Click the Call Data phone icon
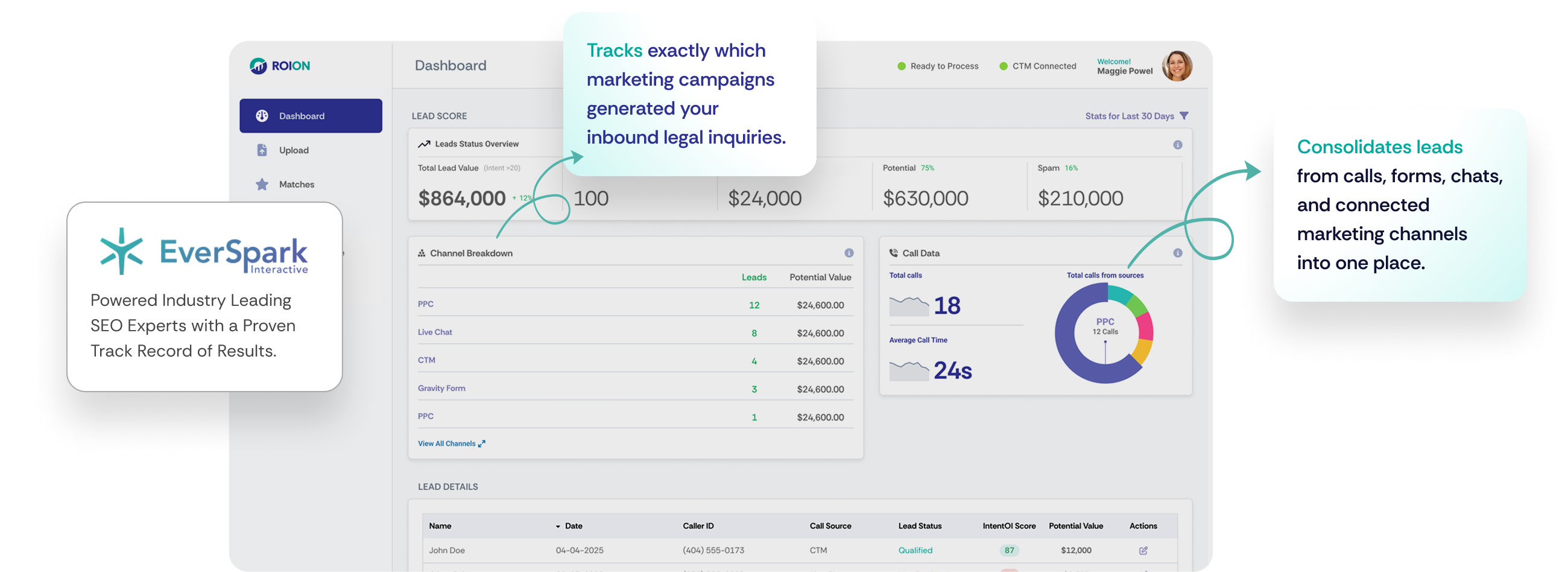The height and width of the screenshot is (572, 1568). pyautogui.click(x=894, y=253)
